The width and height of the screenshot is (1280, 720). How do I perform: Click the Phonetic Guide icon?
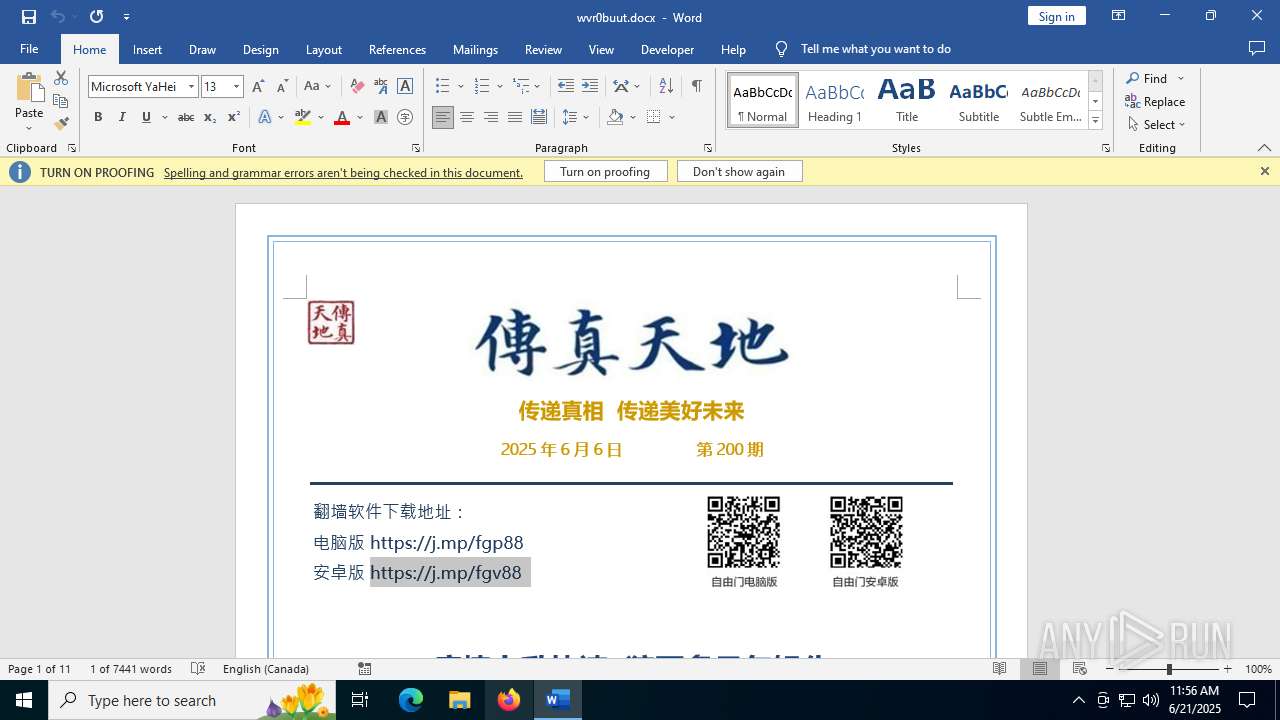coord(381,87)
